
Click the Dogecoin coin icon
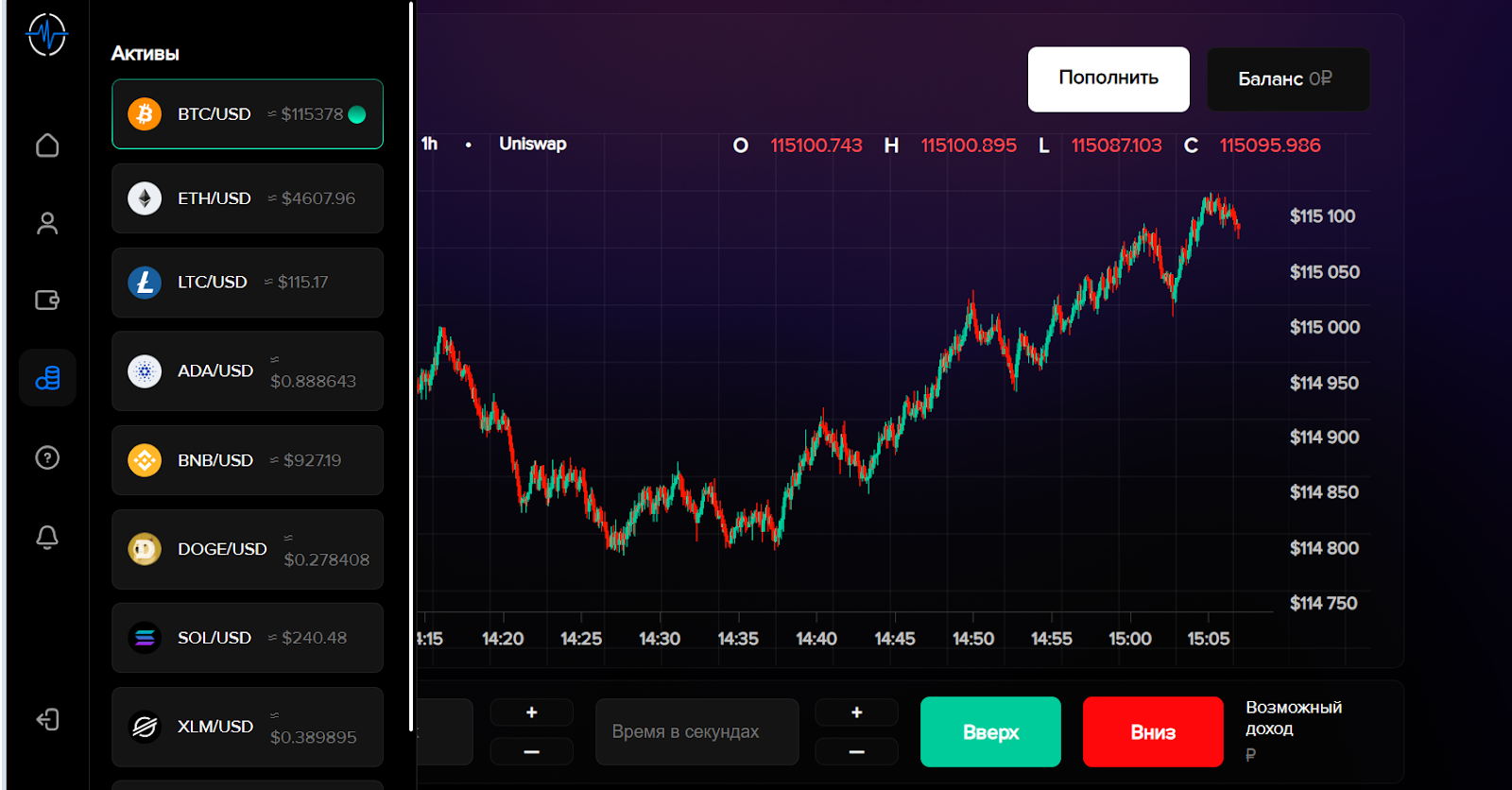[x=145, y=549]
